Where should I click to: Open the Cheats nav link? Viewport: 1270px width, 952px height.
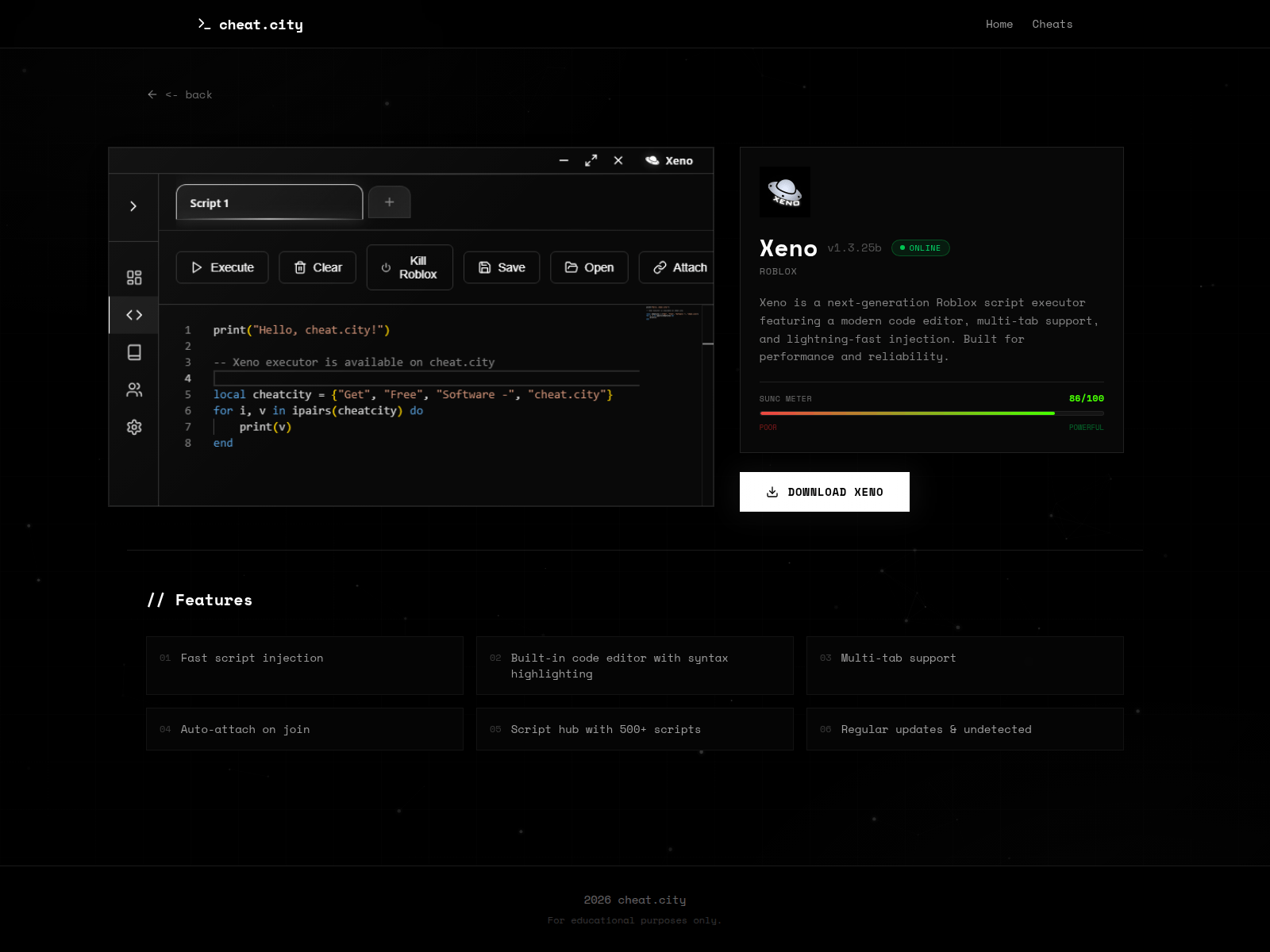1053,24
